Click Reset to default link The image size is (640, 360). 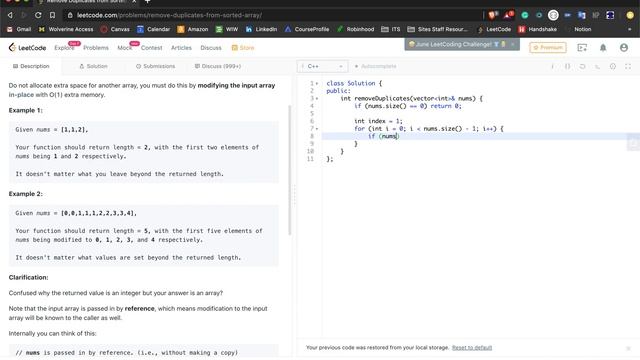coord(472,348)
